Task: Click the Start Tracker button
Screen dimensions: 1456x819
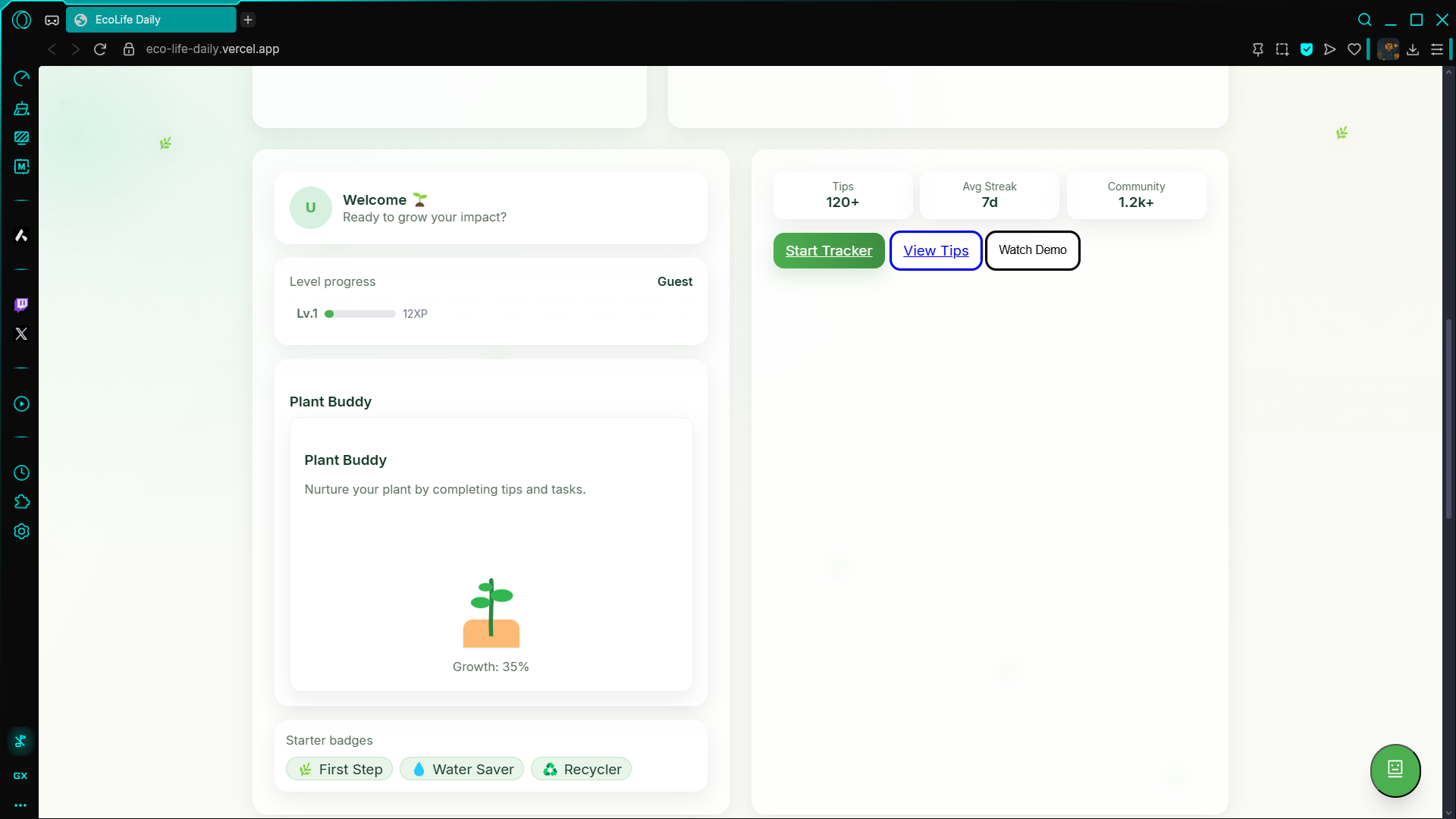Action: [828, 250]
